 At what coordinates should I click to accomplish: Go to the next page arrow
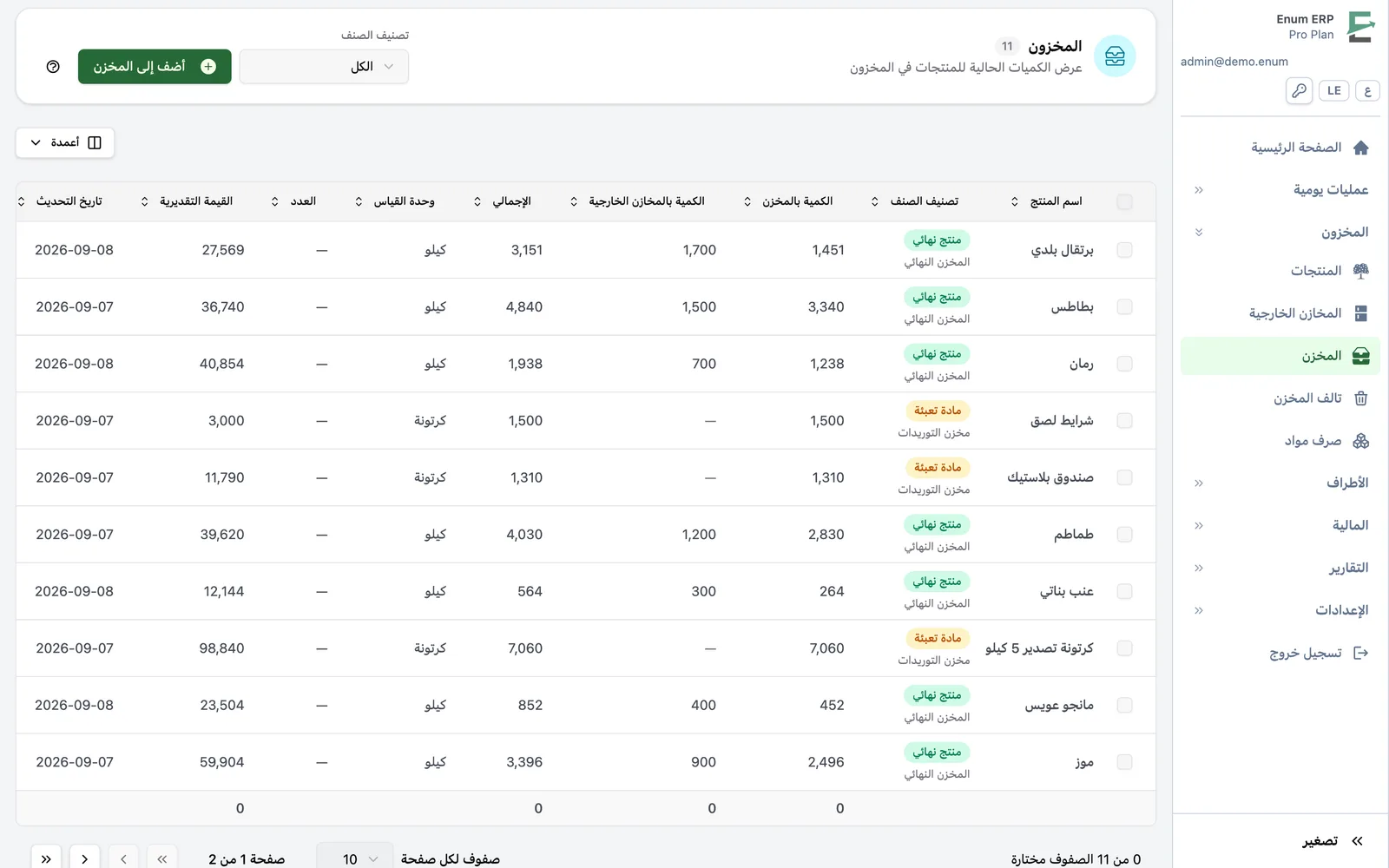tap(84, 858)
